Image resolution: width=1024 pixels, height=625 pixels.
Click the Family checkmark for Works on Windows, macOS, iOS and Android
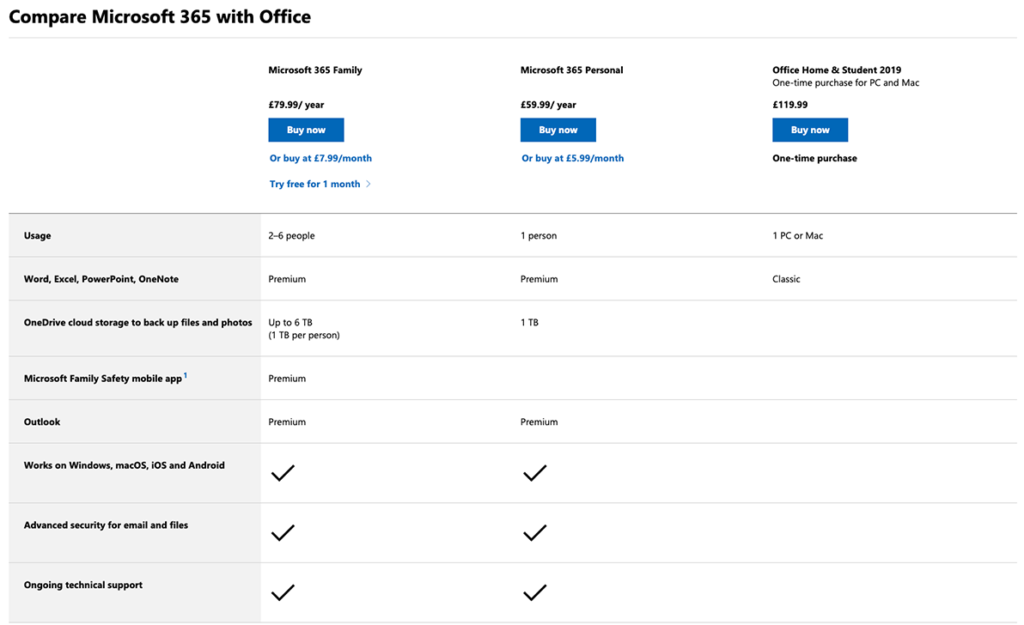[283, 473]
